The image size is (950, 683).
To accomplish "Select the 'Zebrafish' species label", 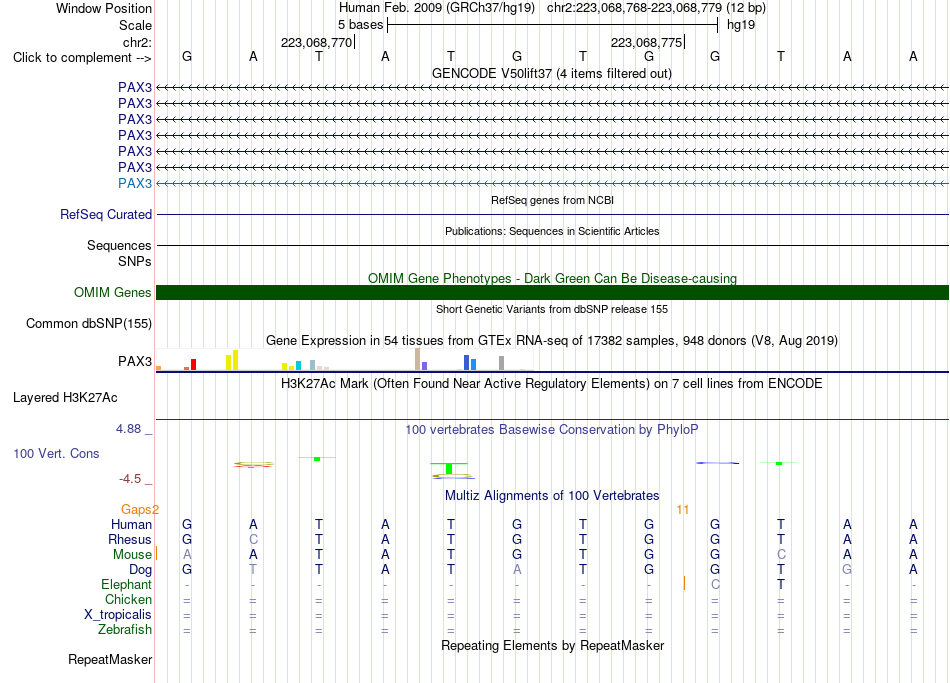I will pos(125,629).
